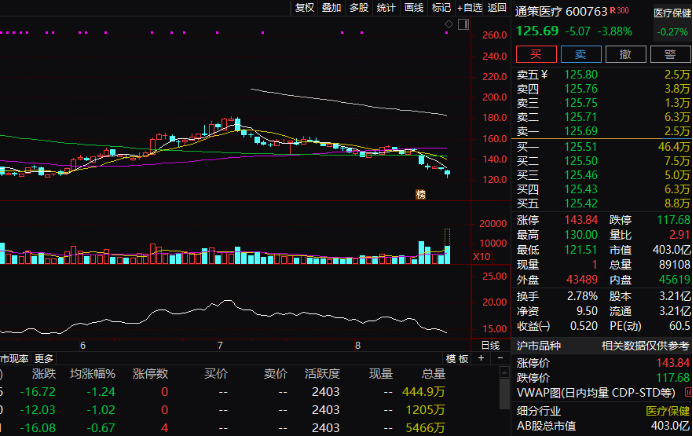Image resolution: width=693 pixels, height=436 pixels.
Task: Add stock via +自选 button
Action: click(x=468, y=7)
